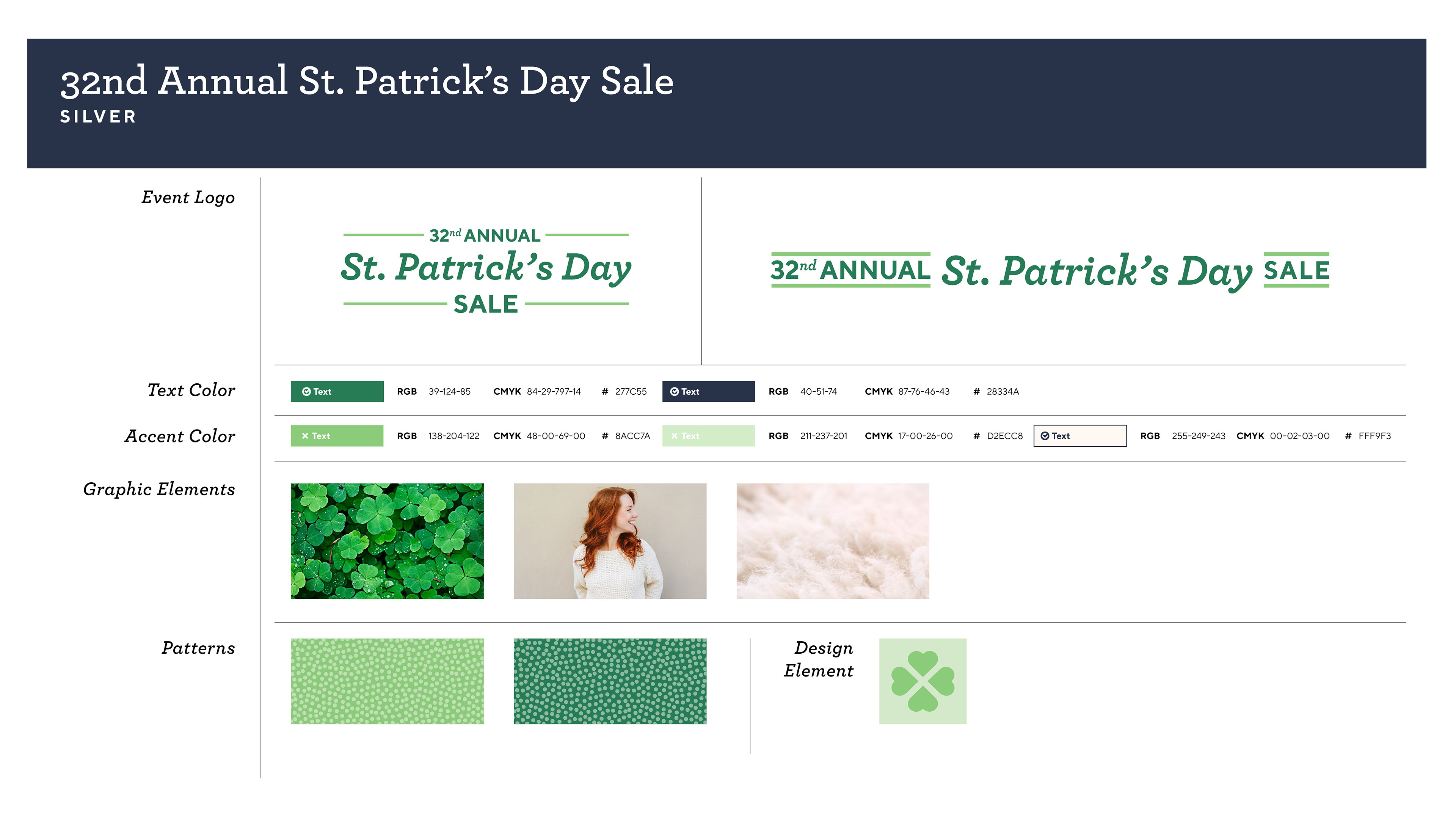The width and height of the screenshot is (1456, 819).
Task: Click the X icon in 8ACC7A swatch
Action: click(x=305, y=436)
